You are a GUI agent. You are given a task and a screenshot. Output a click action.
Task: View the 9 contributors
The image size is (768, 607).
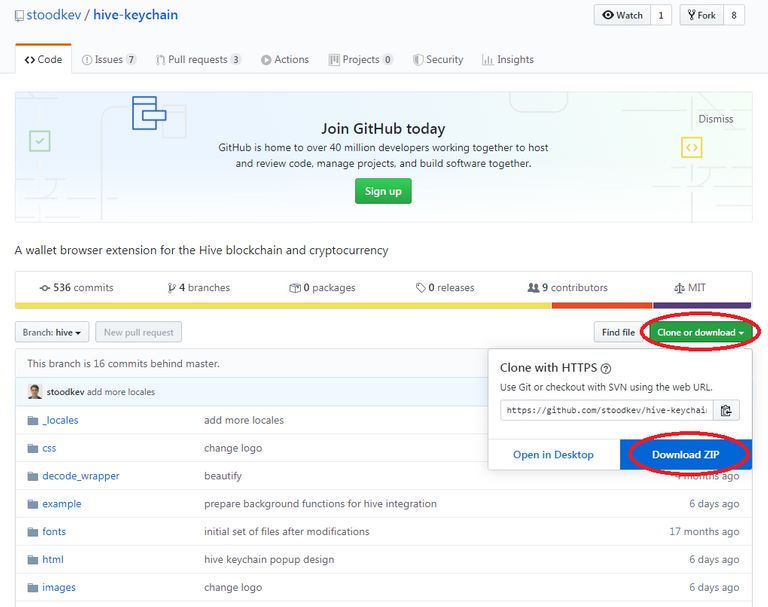tap(567, 288)
